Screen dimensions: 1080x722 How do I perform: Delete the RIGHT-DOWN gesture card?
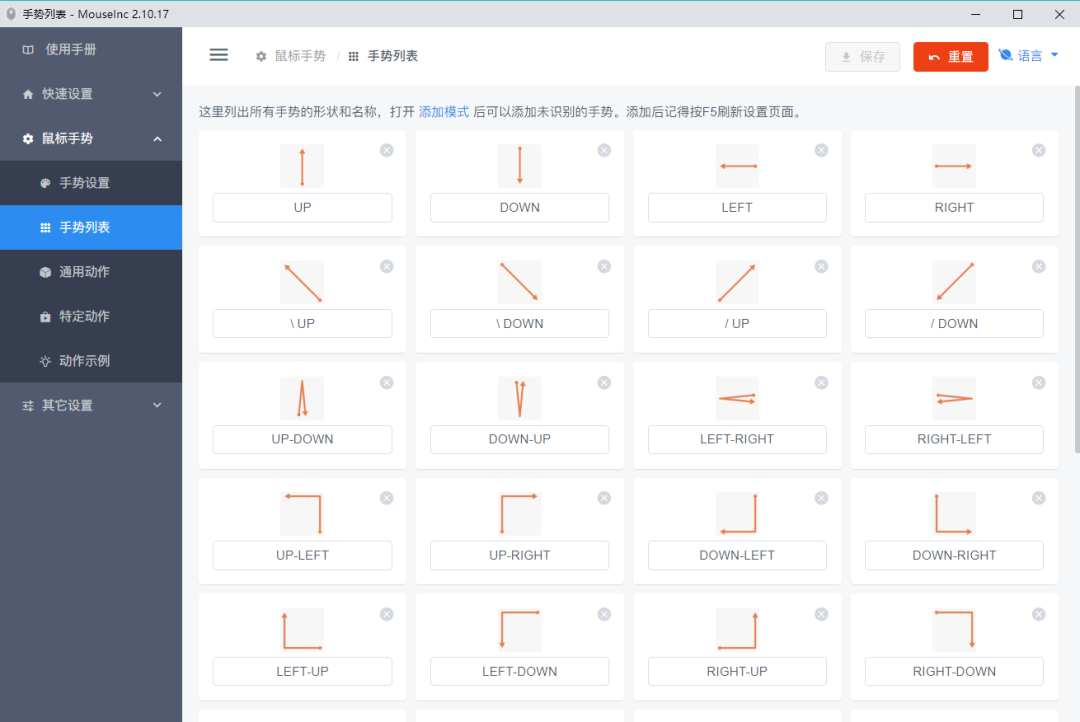coord(1039,615)
